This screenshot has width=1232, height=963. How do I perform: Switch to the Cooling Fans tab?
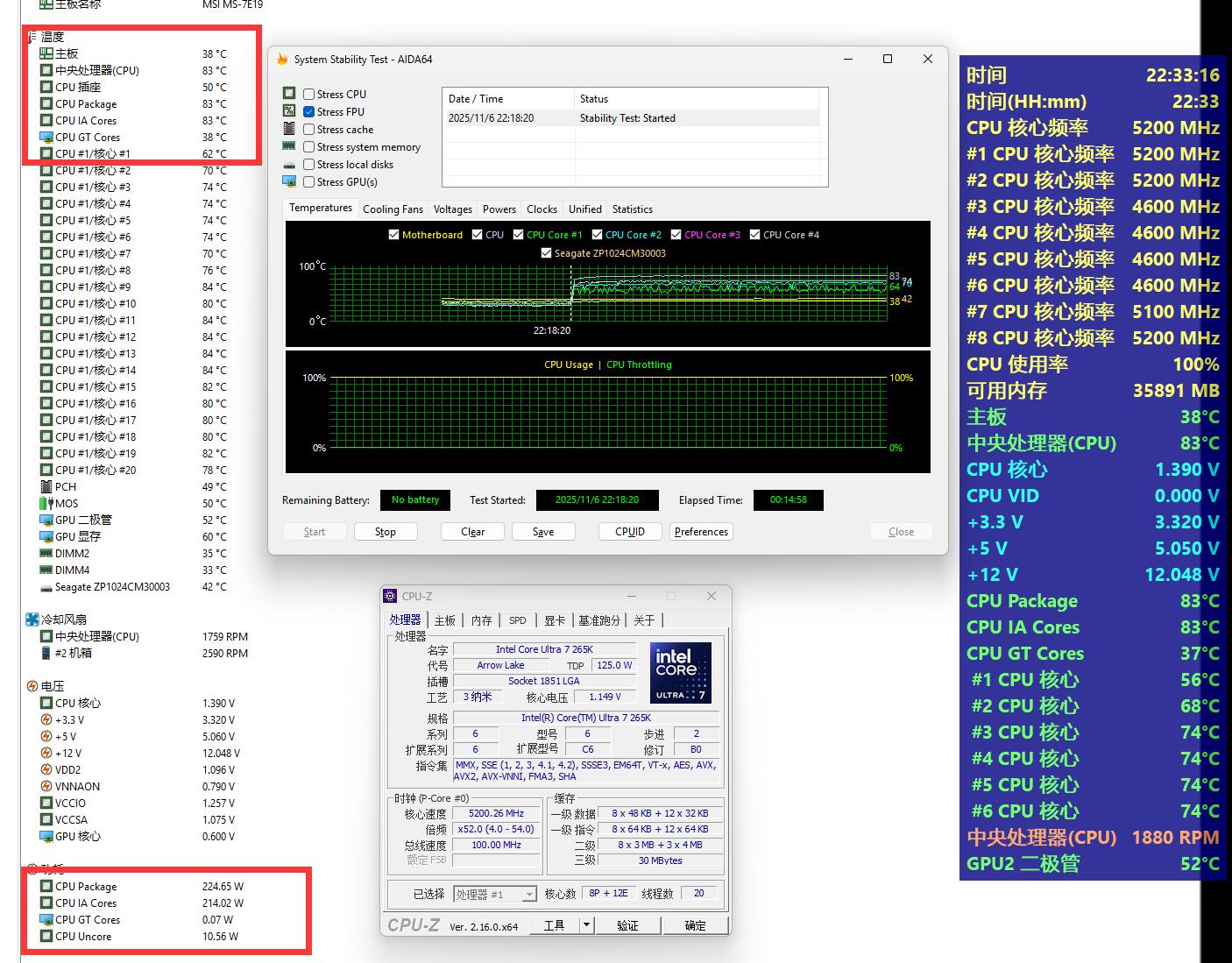393,209
